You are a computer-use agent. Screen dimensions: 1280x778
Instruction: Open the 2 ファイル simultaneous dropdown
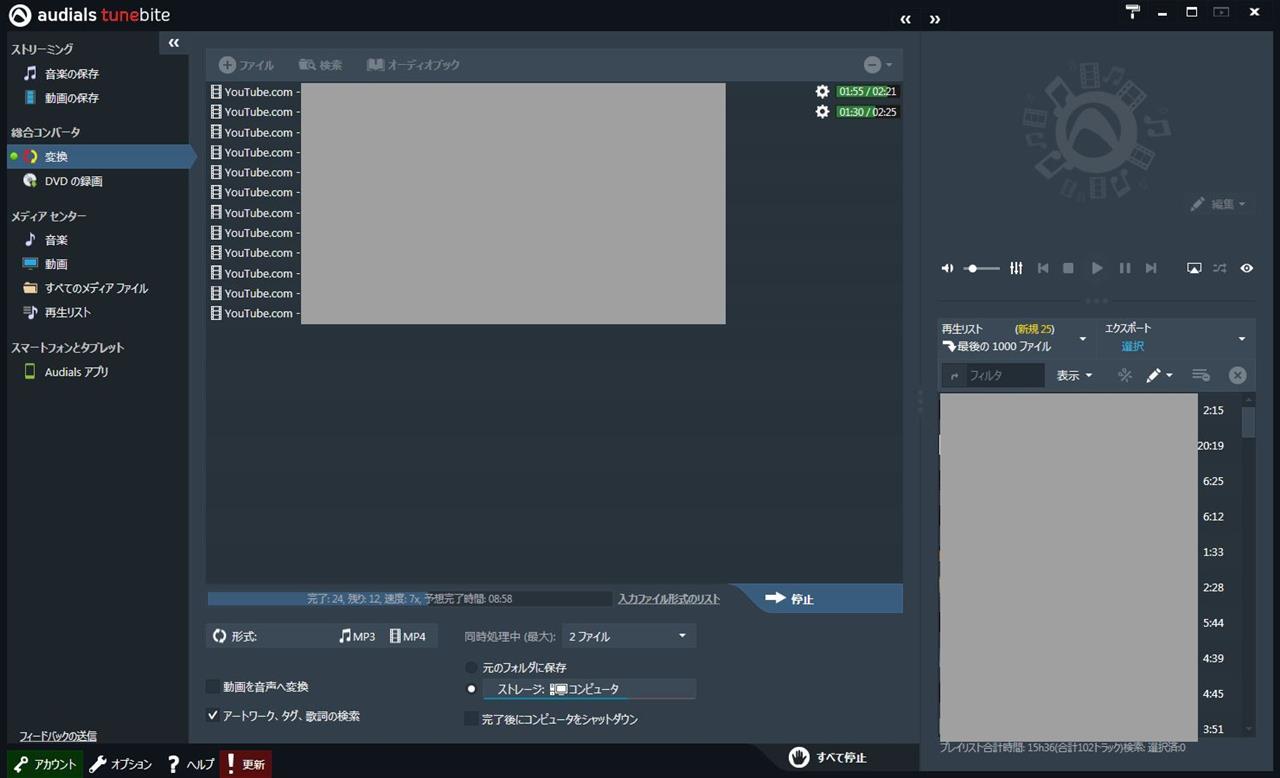click(x=628, y=636)
